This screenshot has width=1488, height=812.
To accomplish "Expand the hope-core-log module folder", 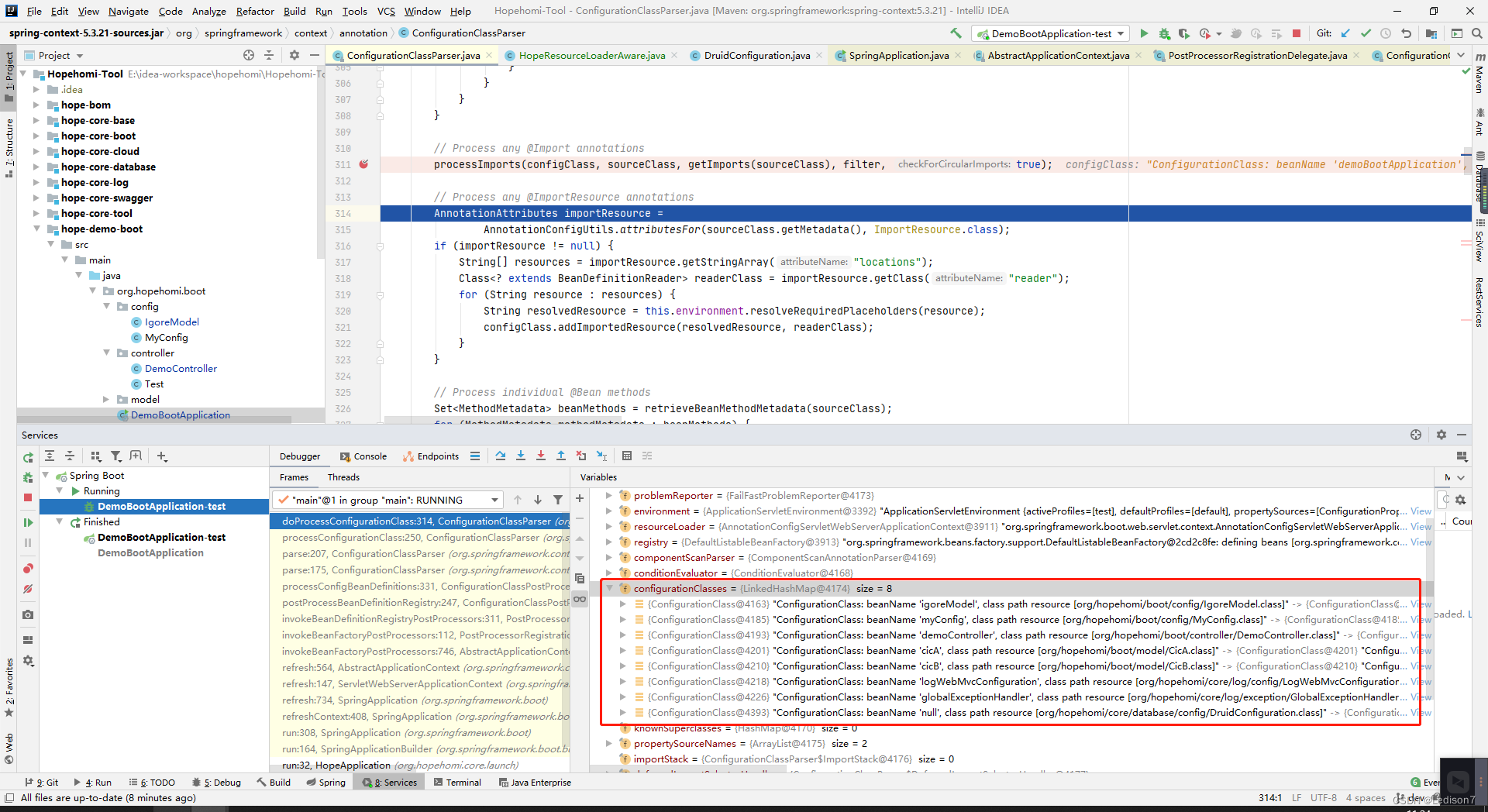I will point(36,182).
